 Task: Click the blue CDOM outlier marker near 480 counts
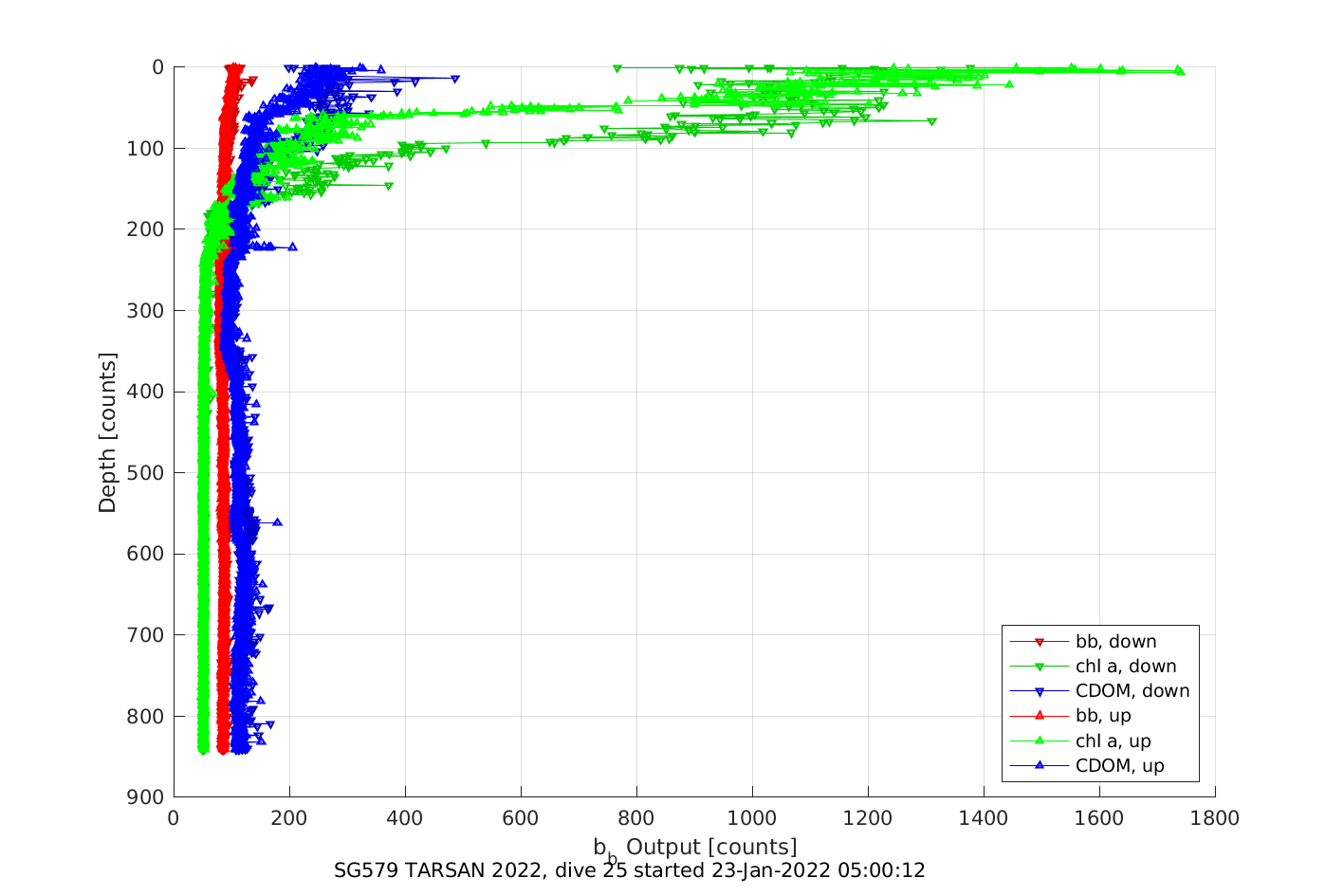[x=455, y=80]
